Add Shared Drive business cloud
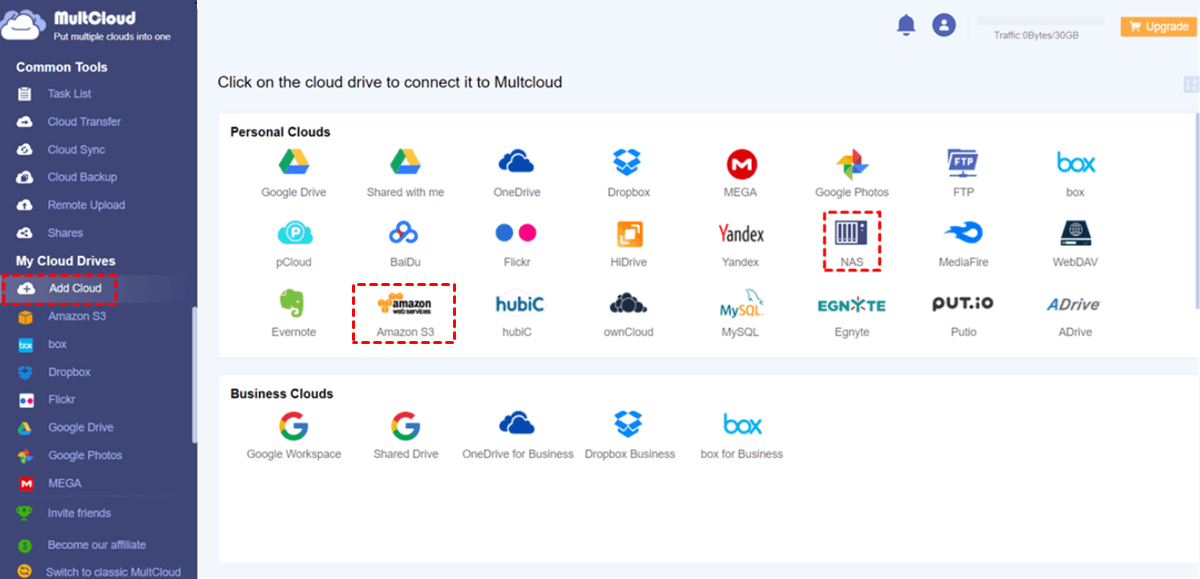This screenshot has width=1200, height=579. [x=405, y=435]
